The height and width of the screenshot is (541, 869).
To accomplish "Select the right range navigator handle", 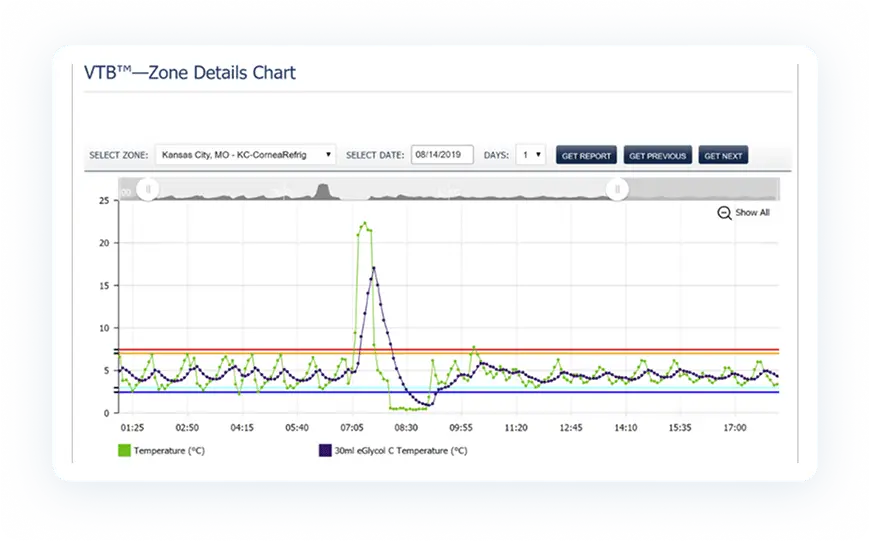I will click(x=618, y=189).
